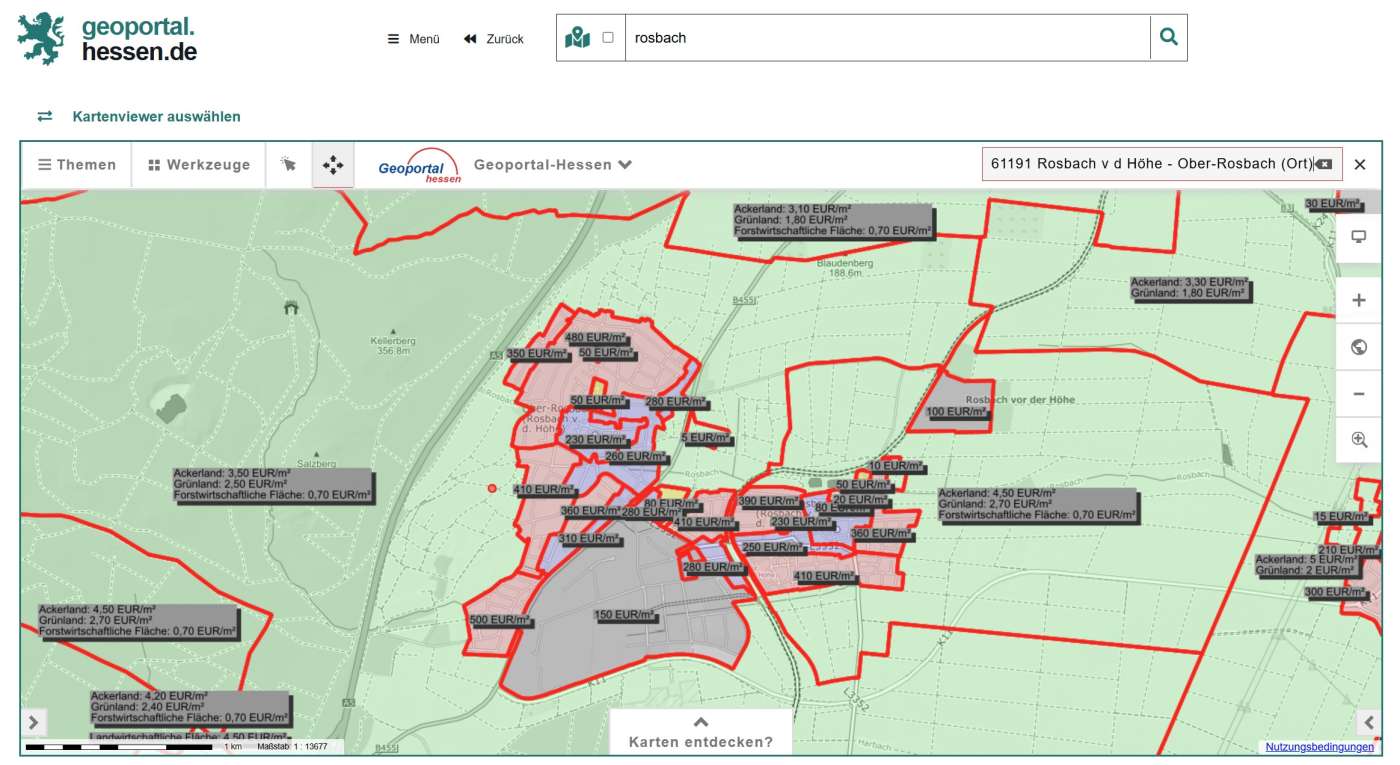Expand the Karten entdecken panel

tap(700, 733)
